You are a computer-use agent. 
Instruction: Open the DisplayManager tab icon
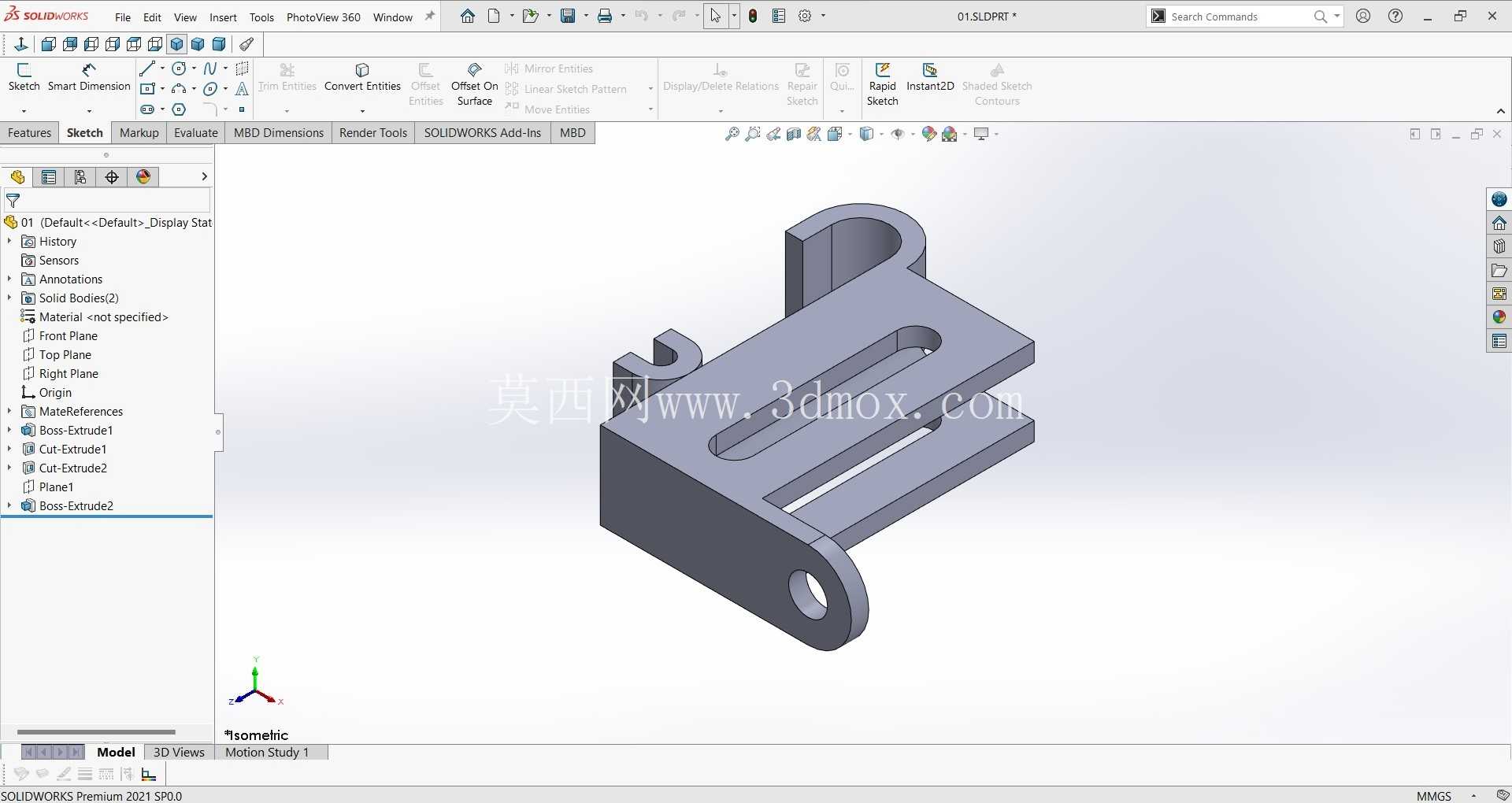tap(143, 177)
